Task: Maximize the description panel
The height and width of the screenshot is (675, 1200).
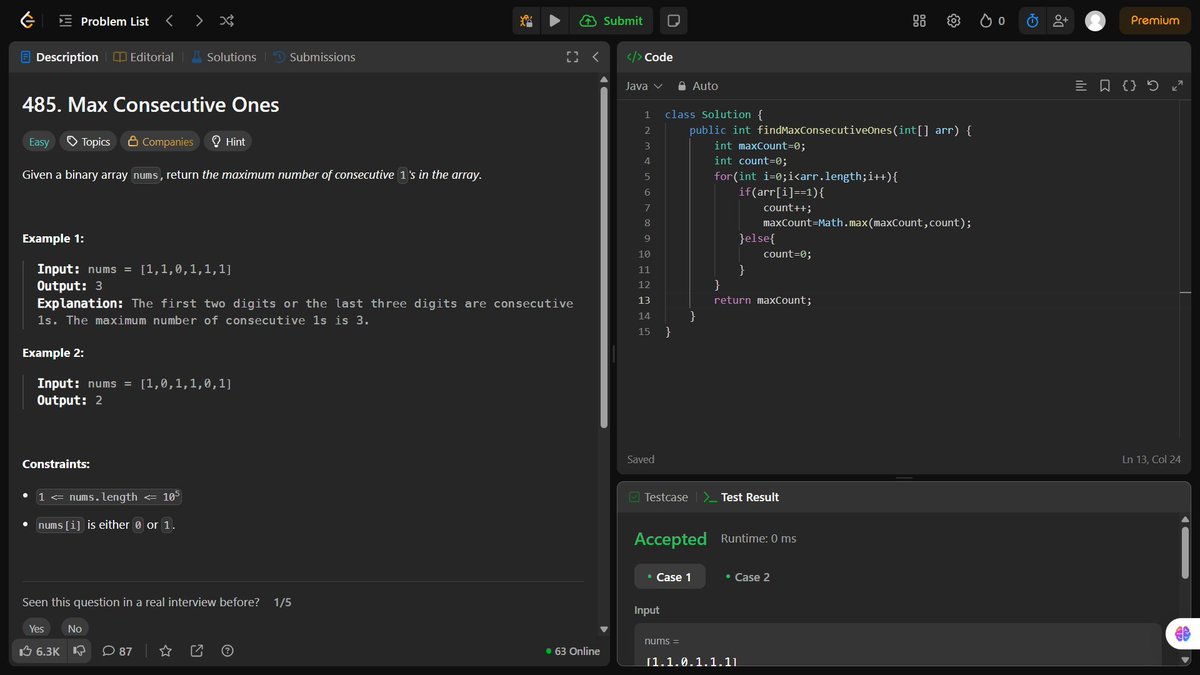Action: (x=572, y=57)
